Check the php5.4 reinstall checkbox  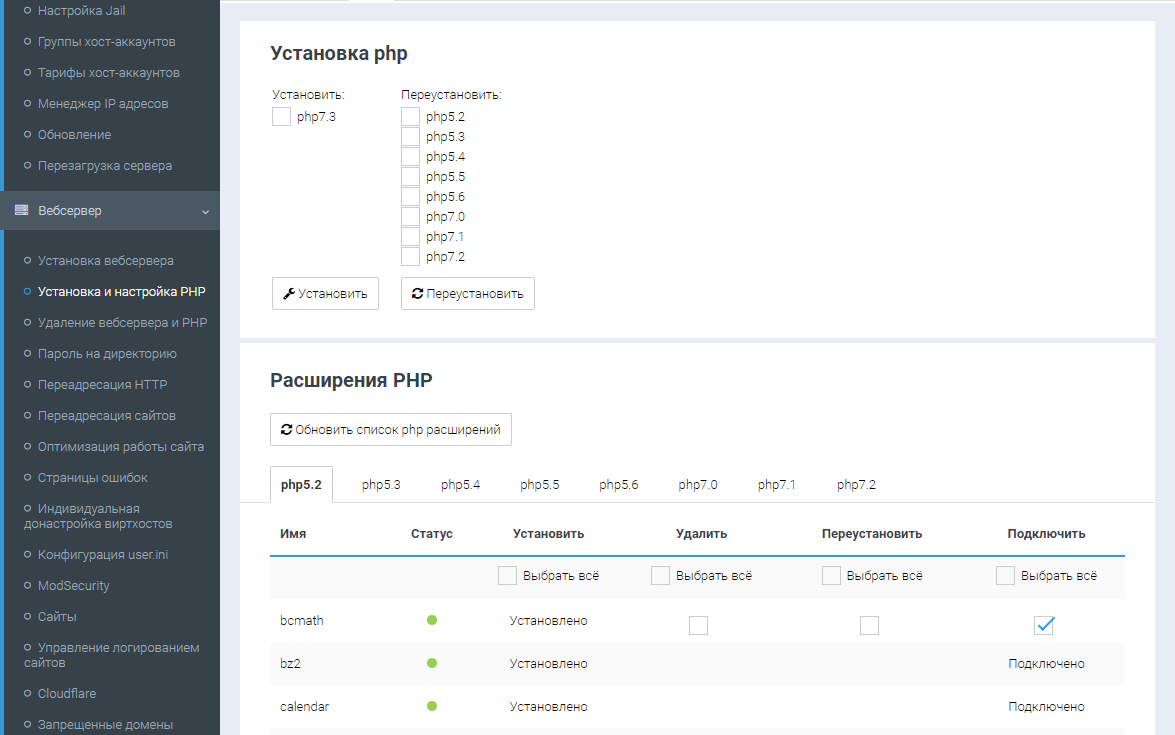(410, 156)
